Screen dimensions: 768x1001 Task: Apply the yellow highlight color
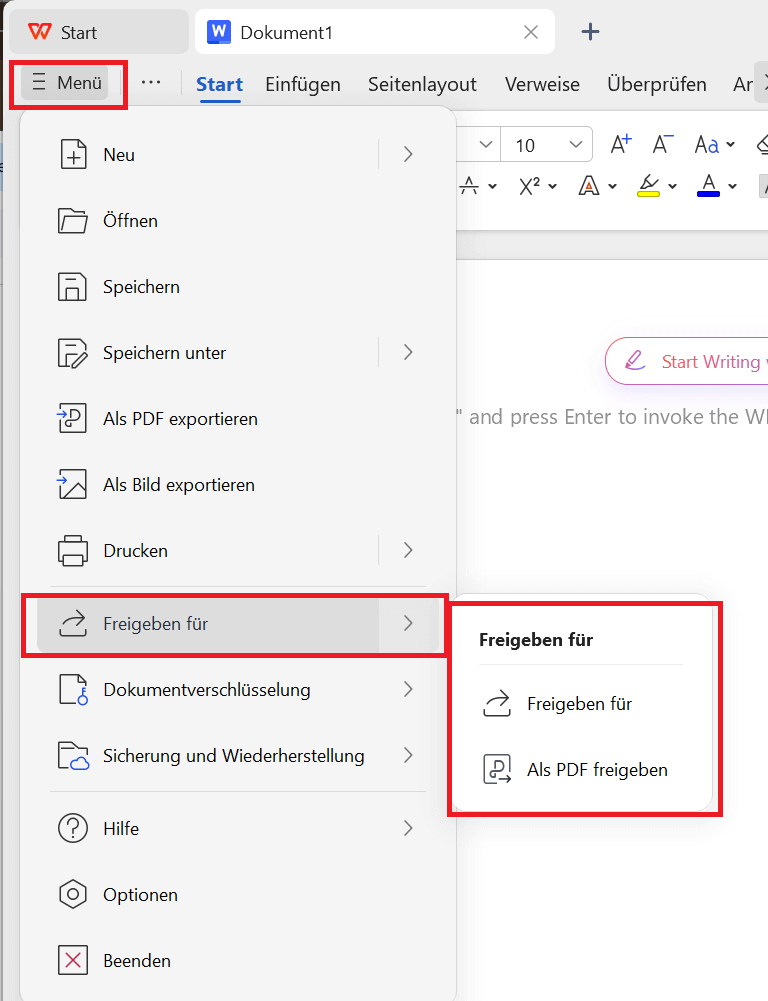click(649, 186)
